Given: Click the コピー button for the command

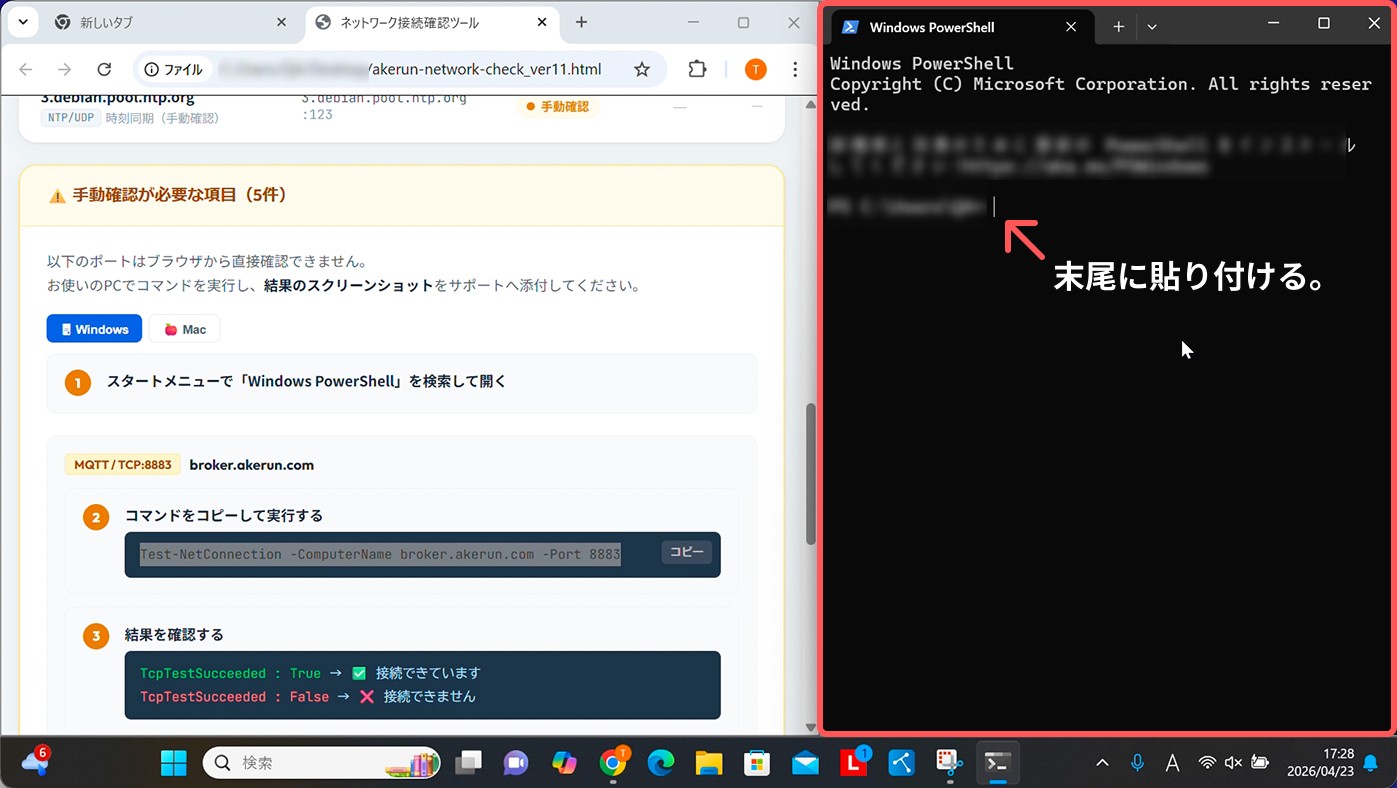Looking at the screenshot, I should click(686, 552).
